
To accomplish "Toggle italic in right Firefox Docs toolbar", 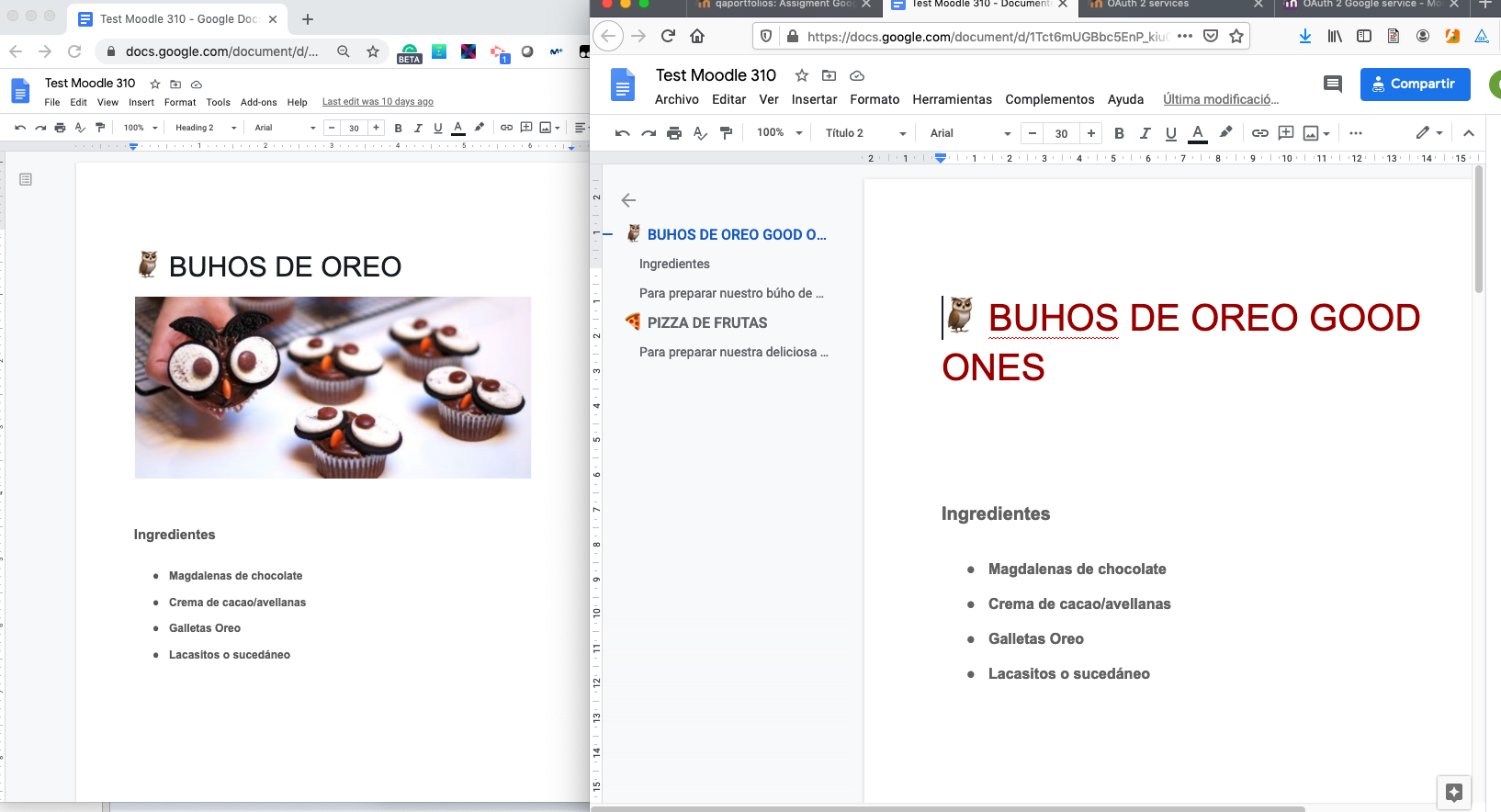I will pyautogui.click(x=1145, y=133).
